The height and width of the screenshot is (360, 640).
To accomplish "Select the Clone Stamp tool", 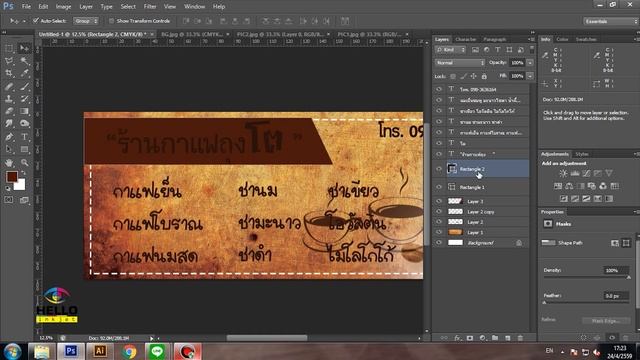I will tap(9, 99).
